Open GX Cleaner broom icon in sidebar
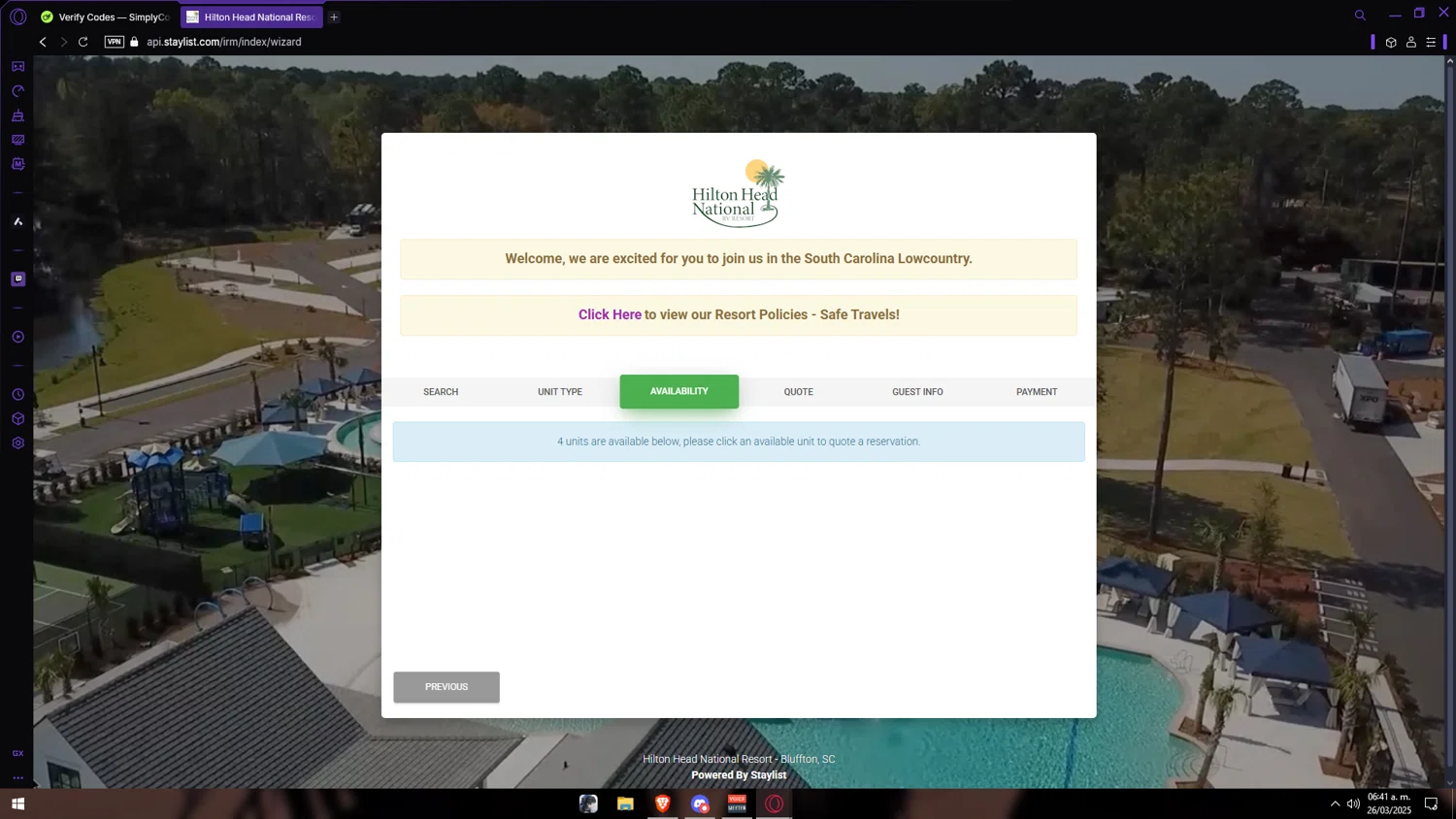 [17, 115]
